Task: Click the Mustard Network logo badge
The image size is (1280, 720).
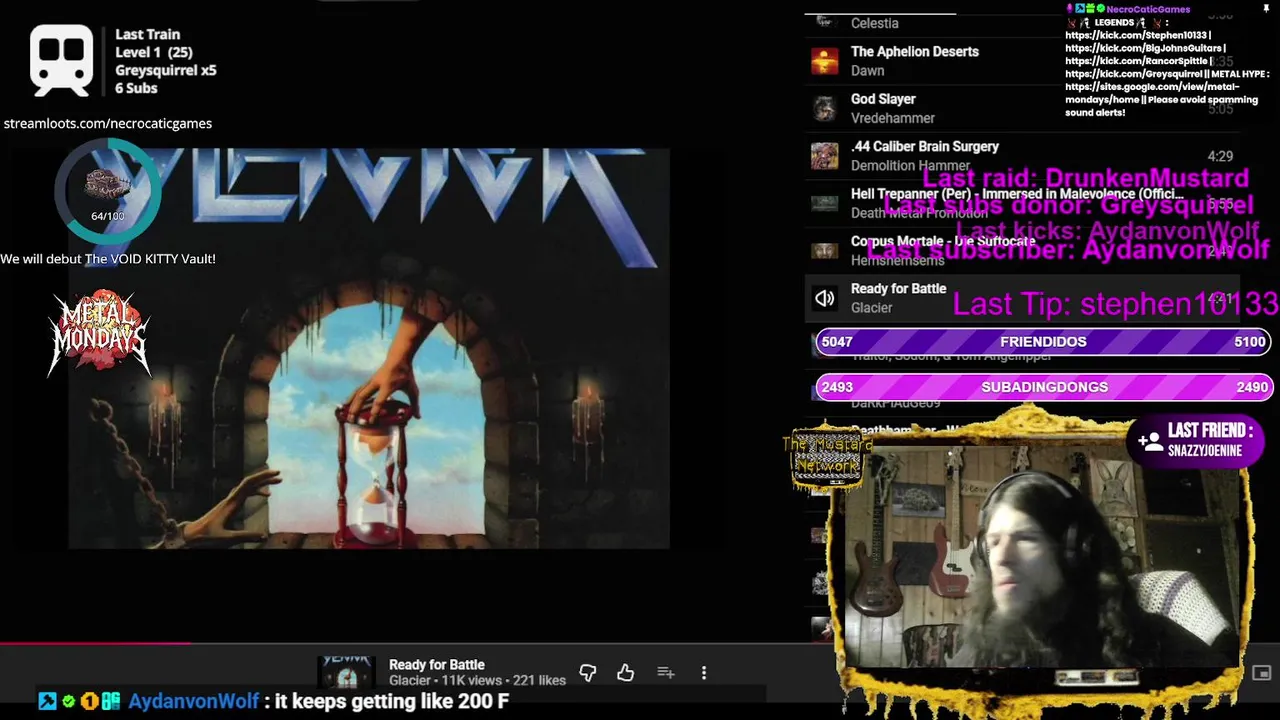Action: (827, 458)
